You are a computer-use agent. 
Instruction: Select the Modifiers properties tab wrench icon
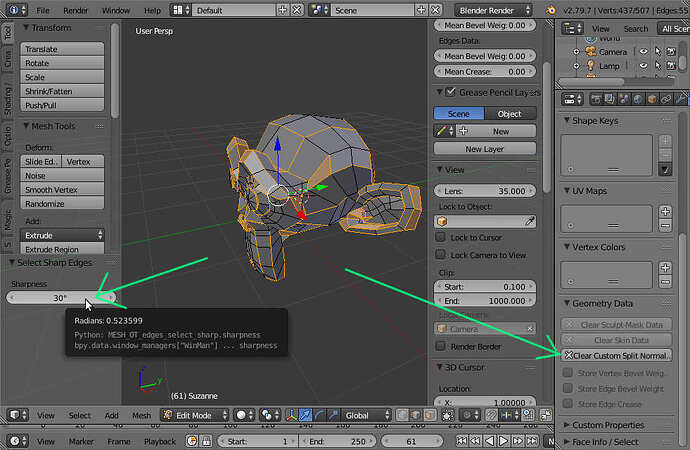680,99
